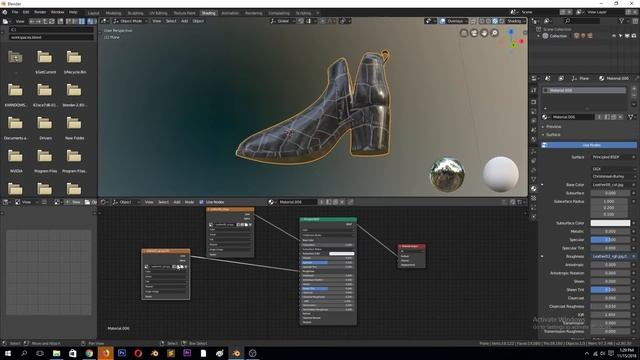The image size is (640, 360).
Task: Switch to wireframe shading mode
Action: [x=482, y=21]
